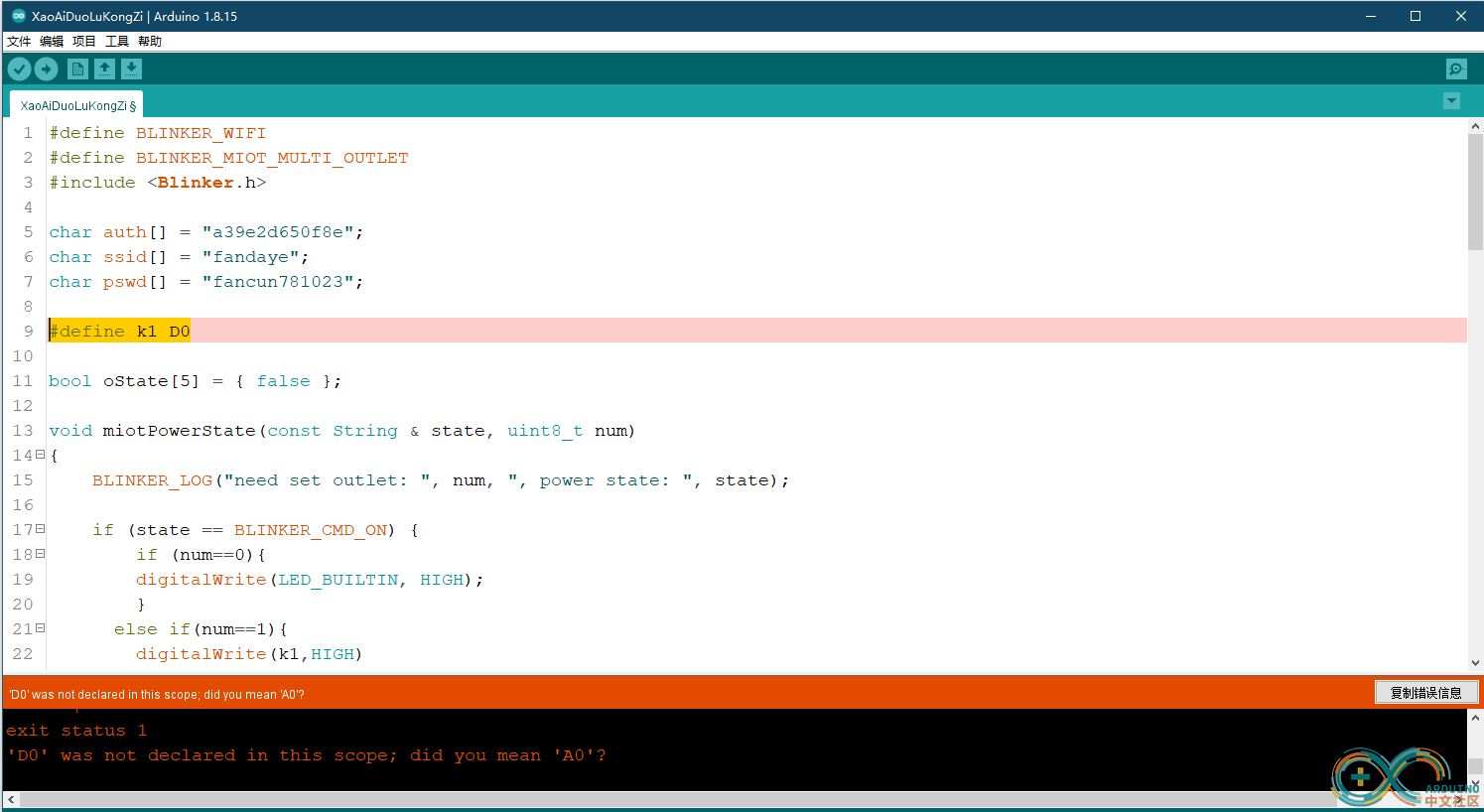This screenshot has height=812, width=1484.
Task: Click 'else if(num==1){' on line 21
Action: coord(201,629)
